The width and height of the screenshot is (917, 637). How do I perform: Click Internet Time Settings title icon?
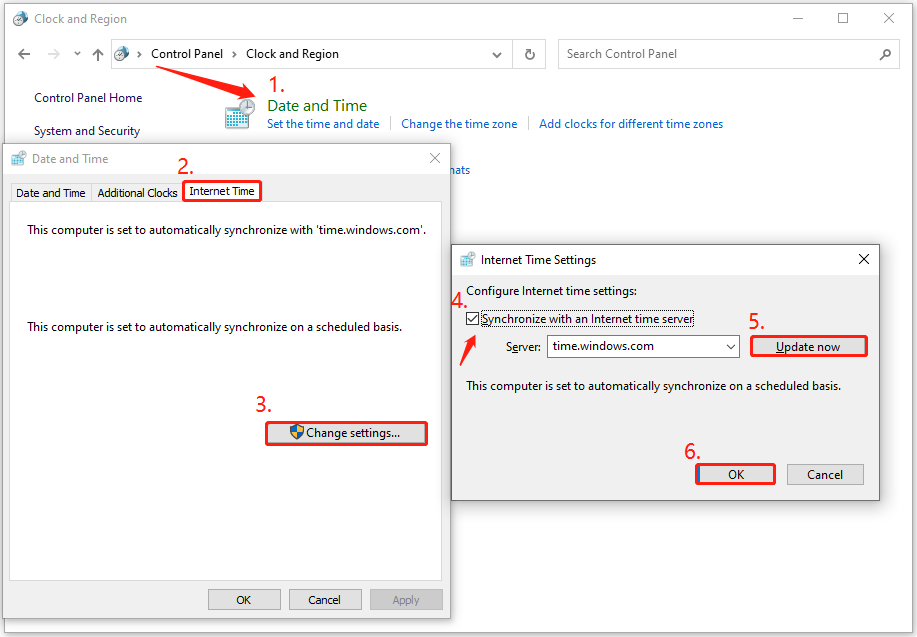[x=467, y=260]
